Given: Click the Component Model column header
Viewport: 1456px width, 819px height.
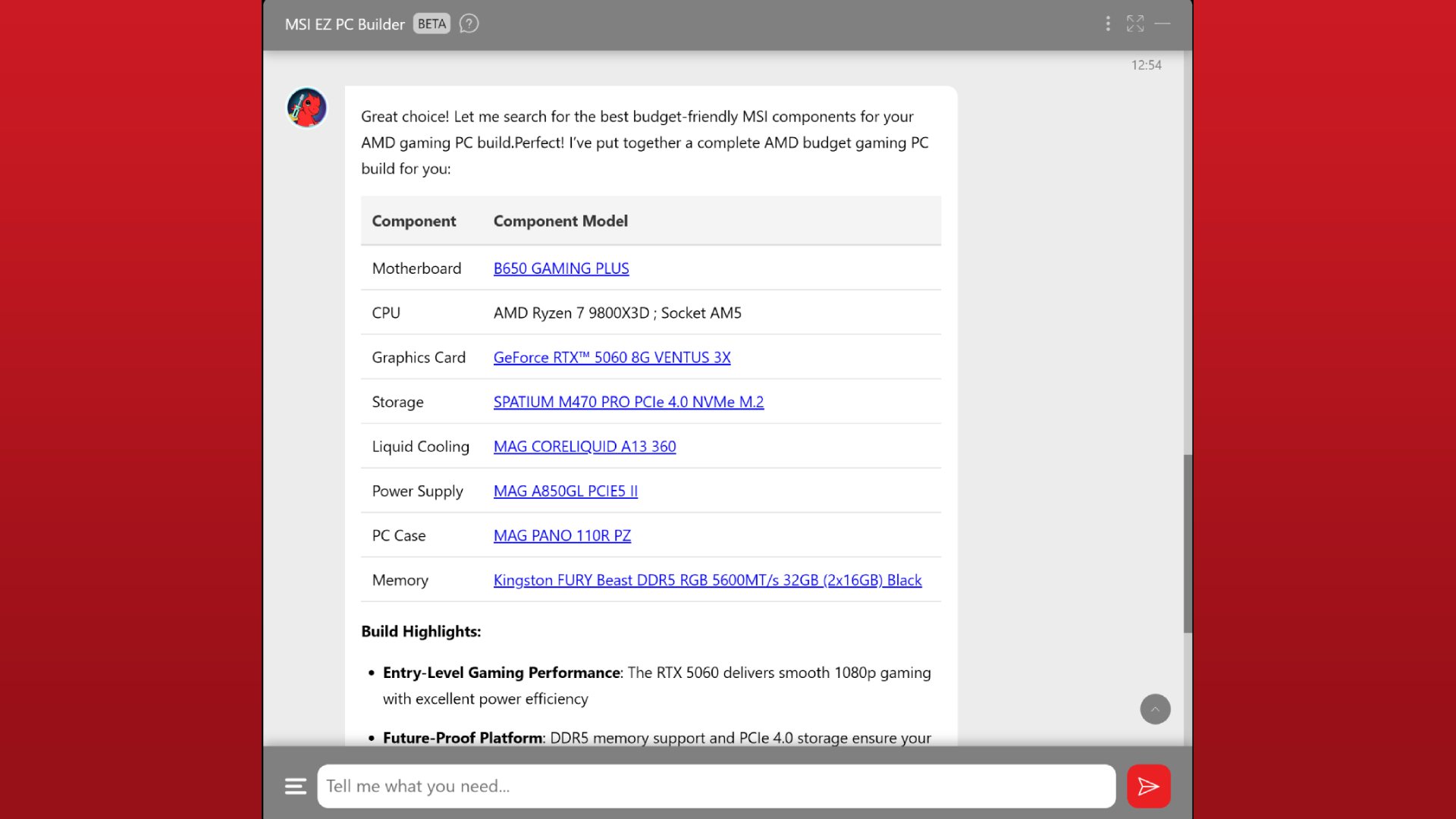Looking at the screenshot, I should point(560,221).
